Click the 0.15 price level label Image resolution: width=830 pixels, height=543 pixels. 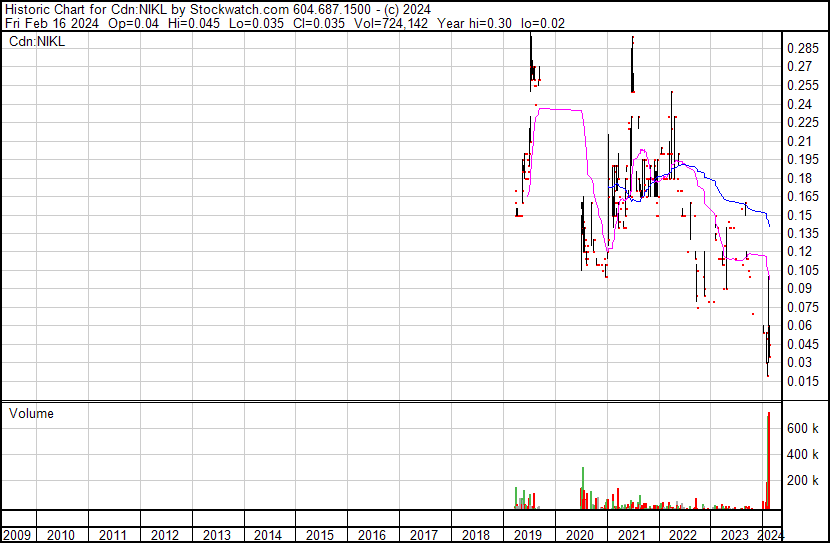pyautogui.click(x=799, y=215)
